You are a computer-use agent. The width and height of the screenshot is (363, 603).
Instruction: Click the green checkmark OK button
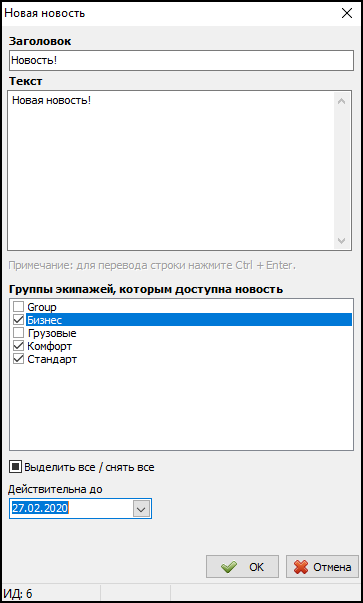point(242,566)
